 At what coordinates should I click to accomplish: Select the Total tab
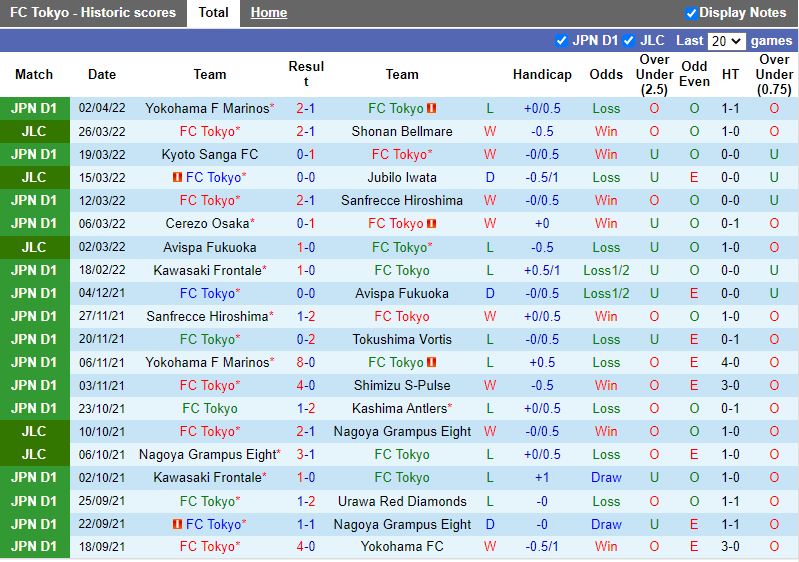[x=213, y=13]
